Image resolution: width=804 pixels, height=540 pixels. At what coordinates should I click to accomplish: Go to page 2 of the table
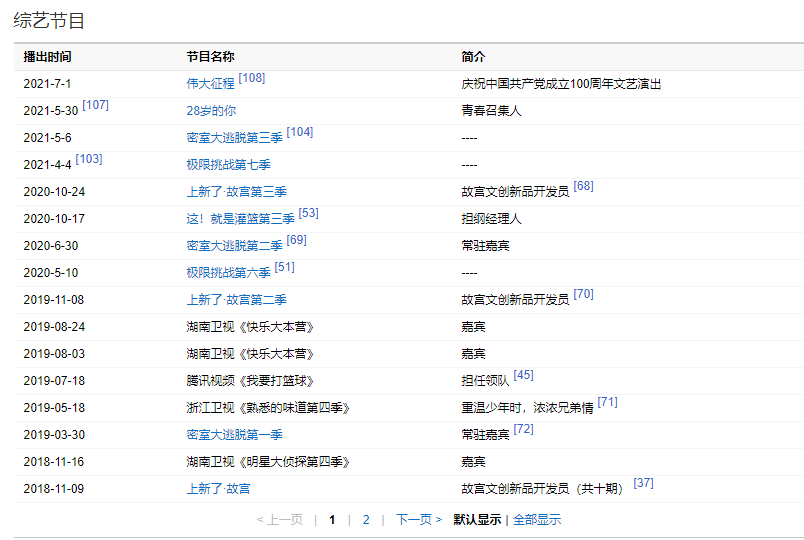pyautogui.click(x=366, y=520)
